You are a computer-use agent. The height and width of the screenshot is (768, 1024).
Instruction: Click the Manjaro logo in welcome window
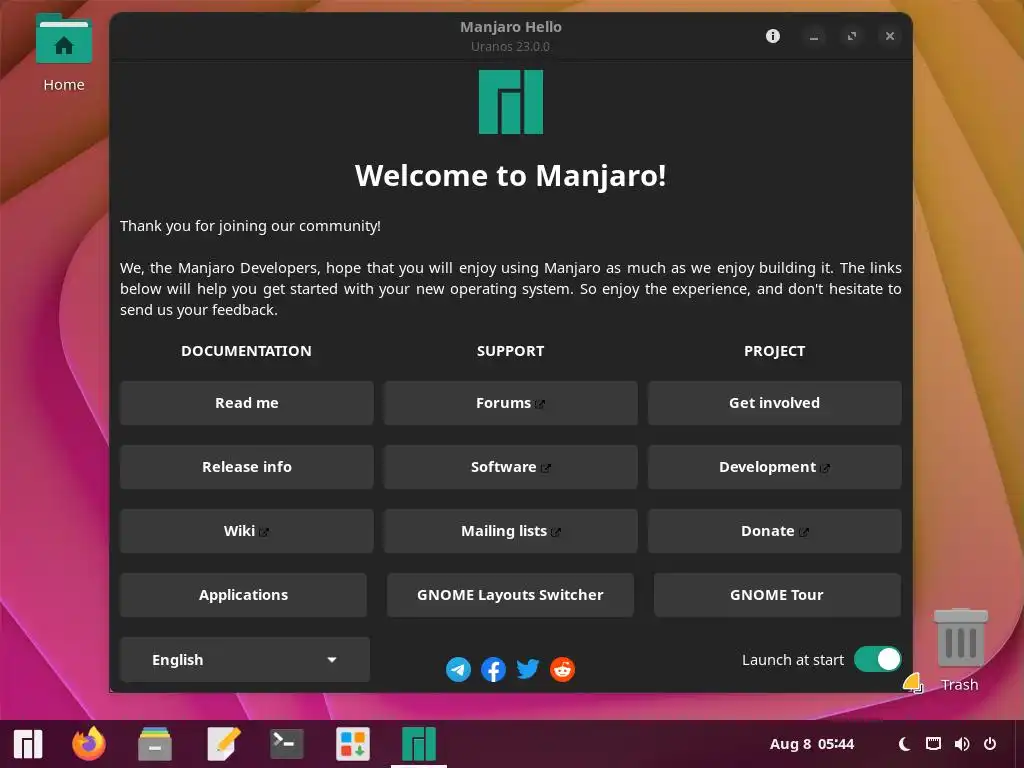click(511, 103)
